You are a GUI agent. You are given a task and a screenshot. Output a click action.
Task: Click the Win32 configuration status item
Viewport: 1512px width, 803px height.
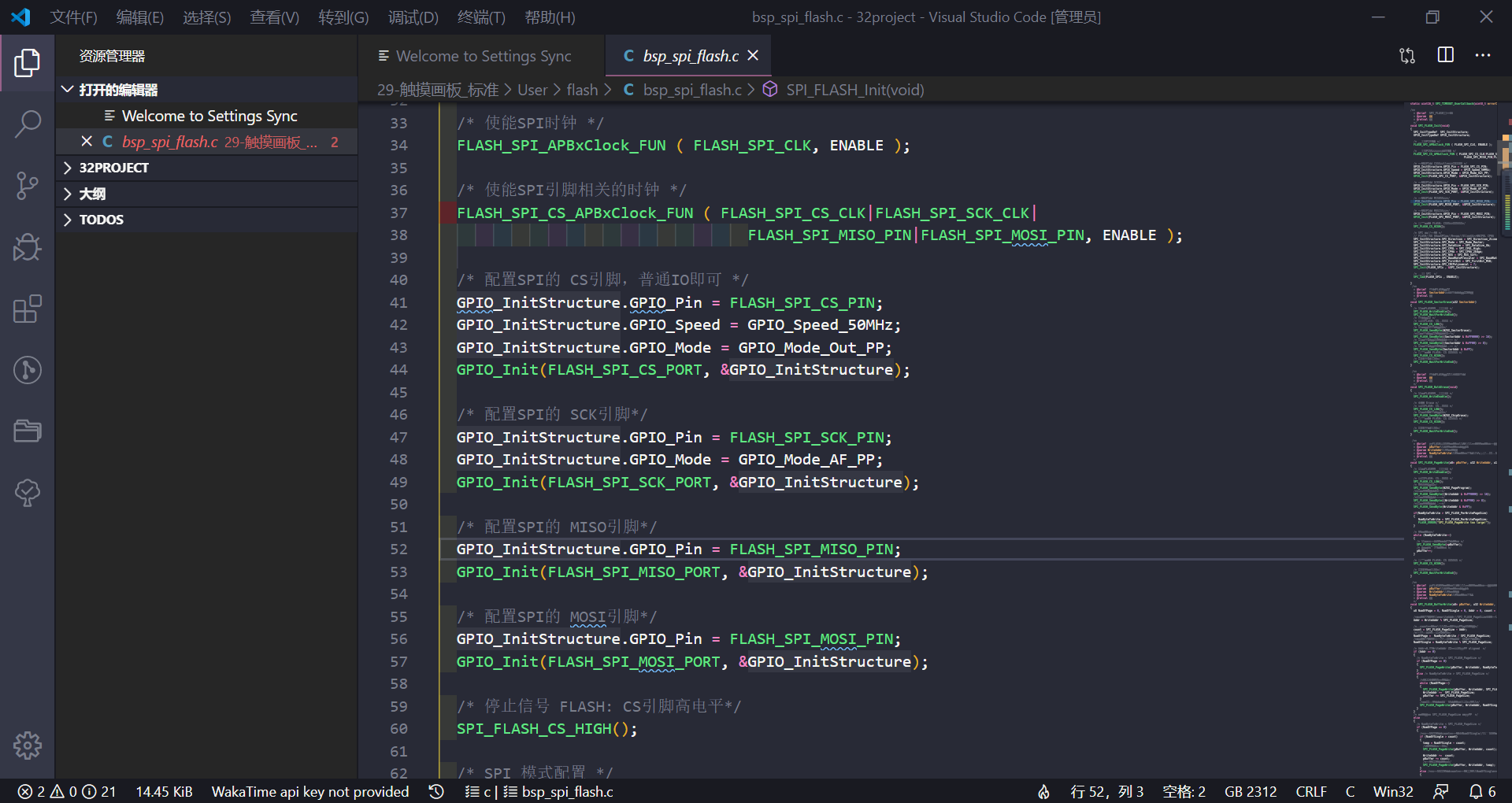coord(1393,791)
